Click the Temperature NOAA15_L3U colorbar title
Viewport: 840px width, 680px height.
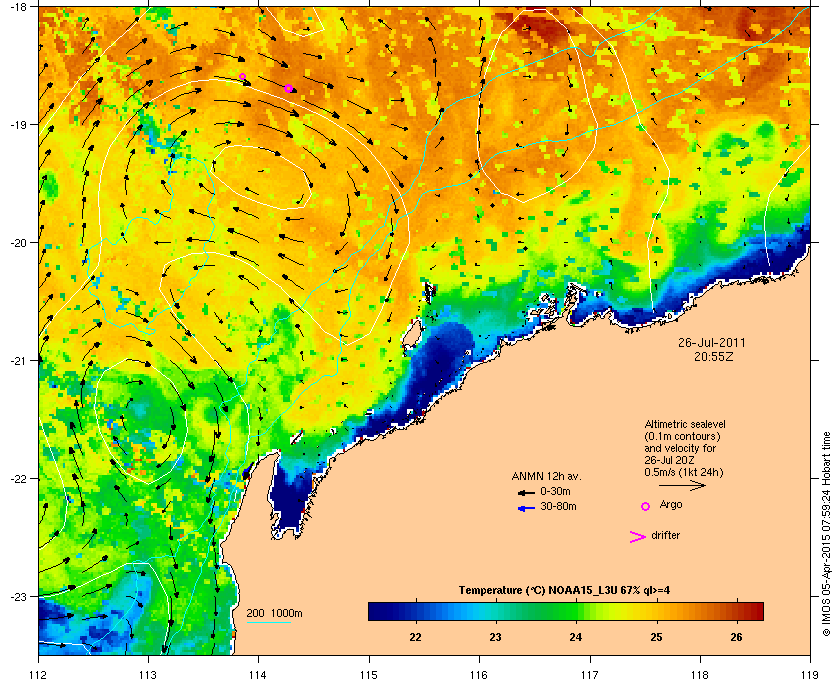pos(564,590)
